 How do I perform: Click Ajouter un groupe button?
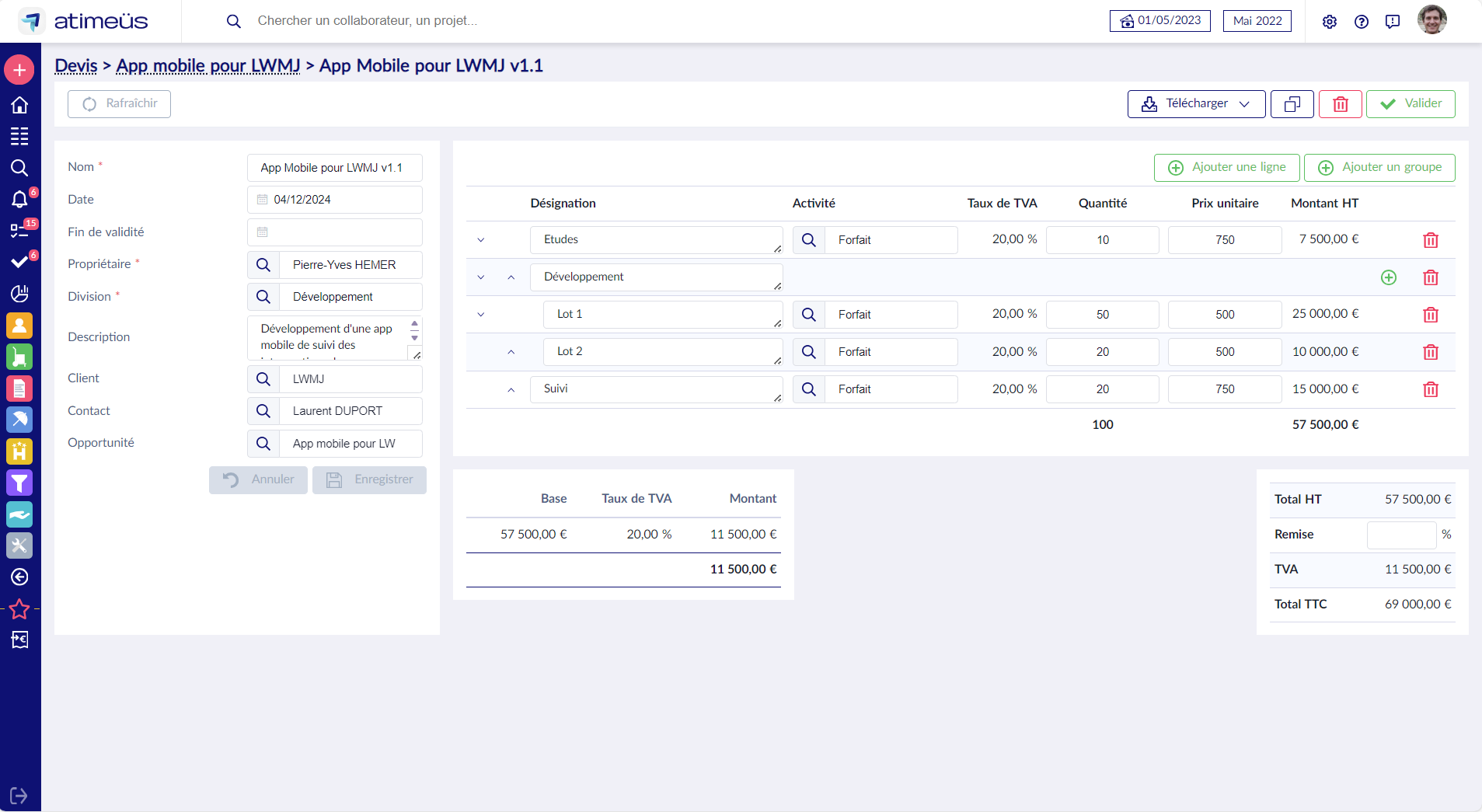1379,168
